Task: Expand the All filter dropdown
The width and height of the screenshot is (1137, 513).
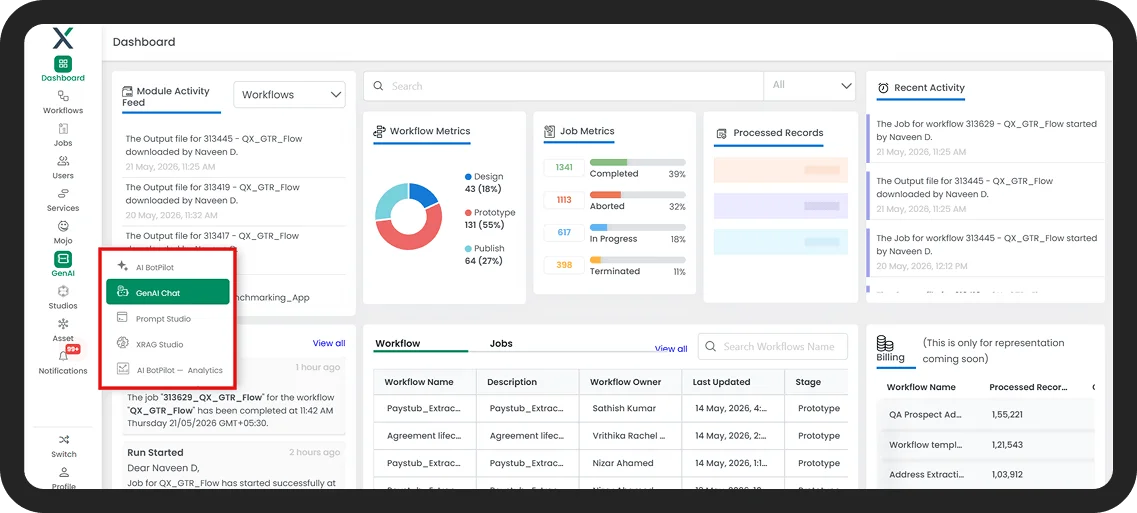Action: click(x=810, y=86)
